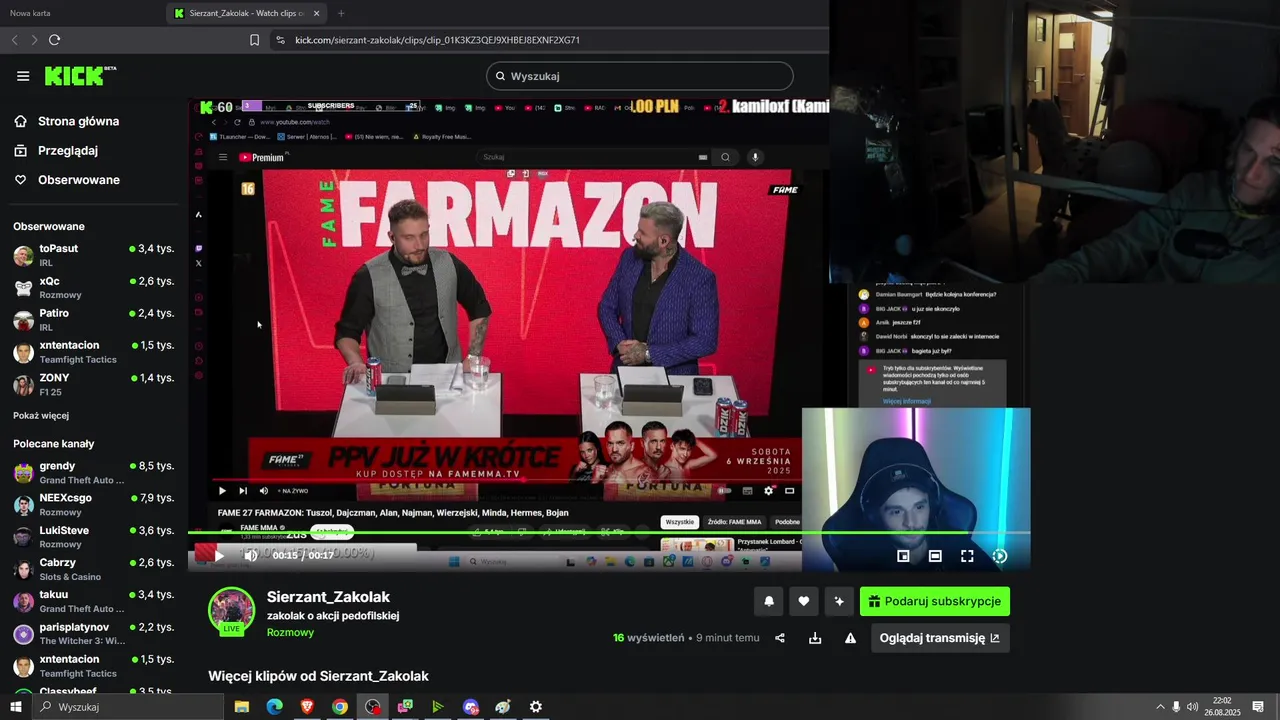Open the takuu recommended channel
The width and height of the screenshot is (1280, 720).
tap(93, 601)
